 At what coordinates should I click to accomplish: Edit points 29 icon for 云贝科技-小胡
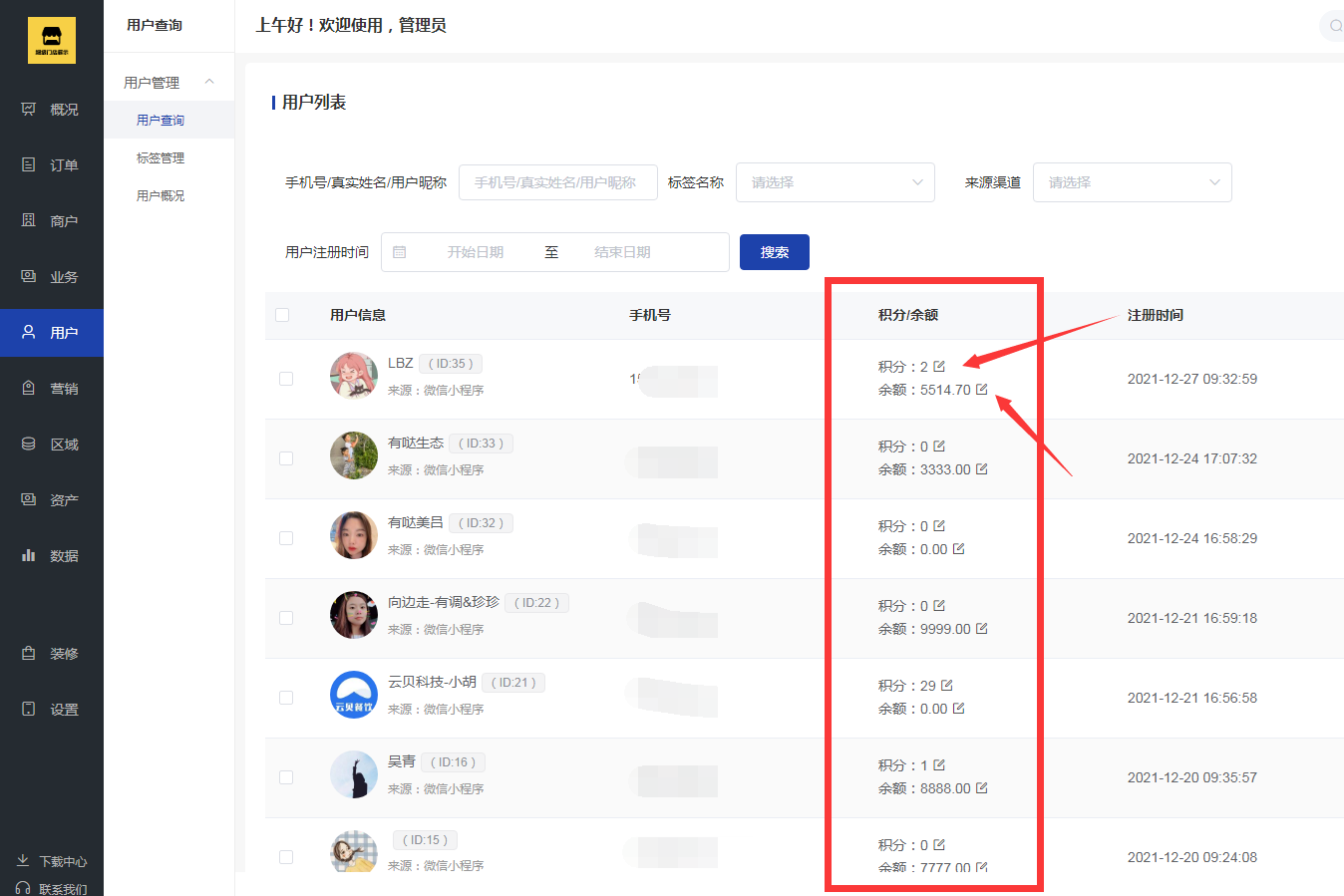pyautogui.click(x=947, y=685)
